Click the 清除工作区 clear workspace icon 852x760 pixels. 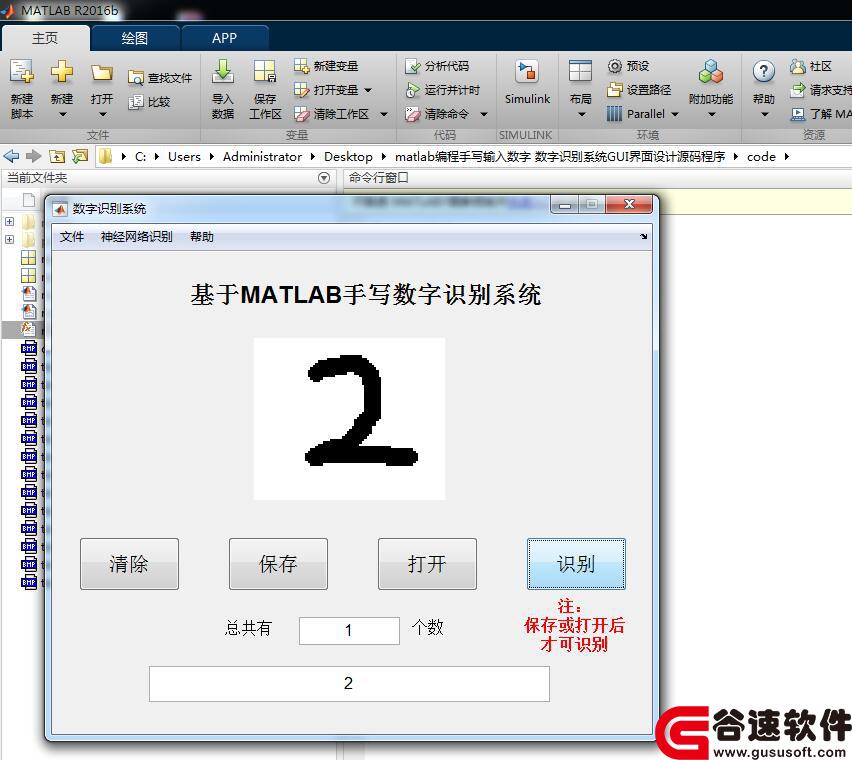(301, 114)
